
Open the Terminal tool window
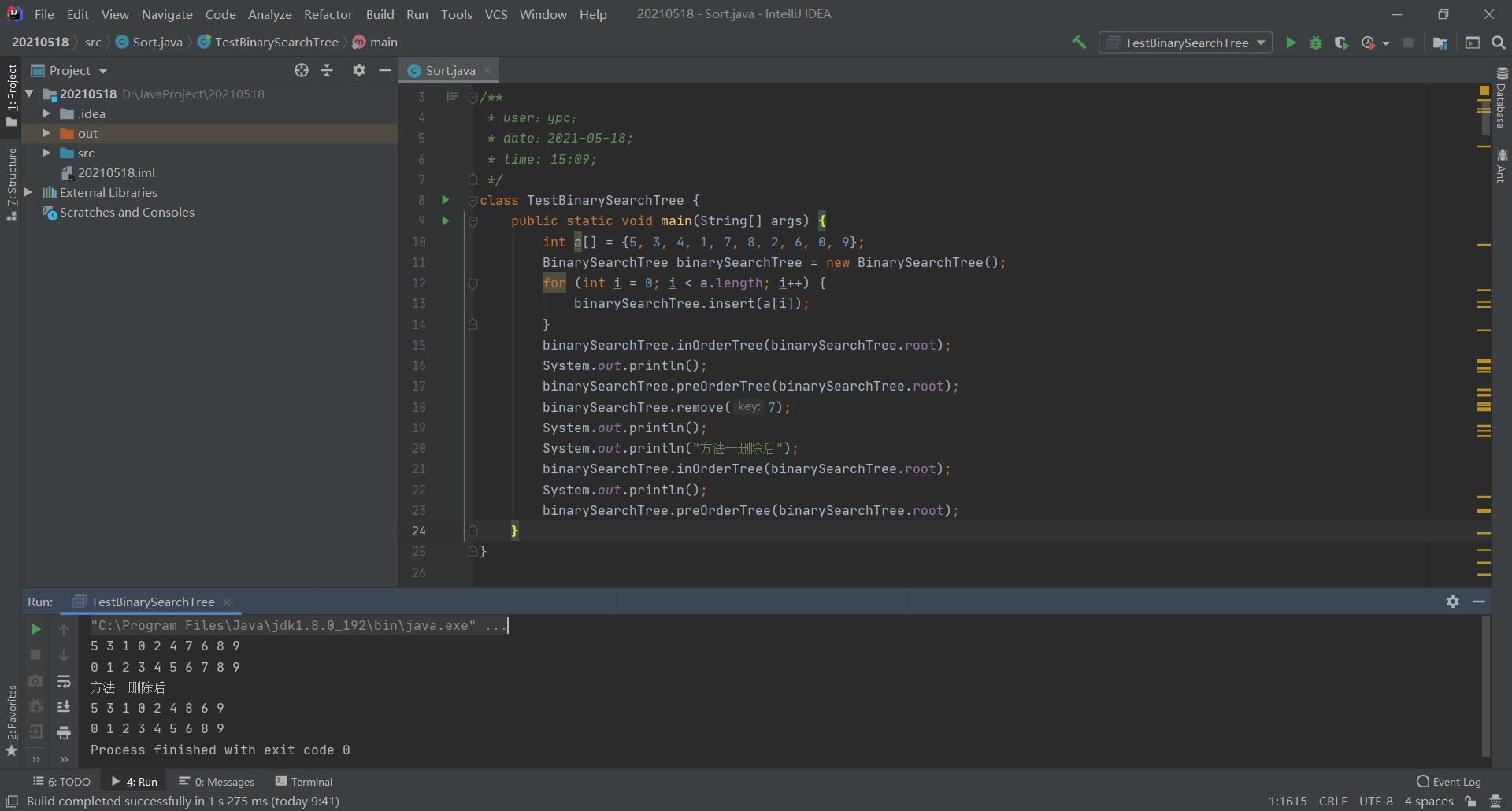304,782
